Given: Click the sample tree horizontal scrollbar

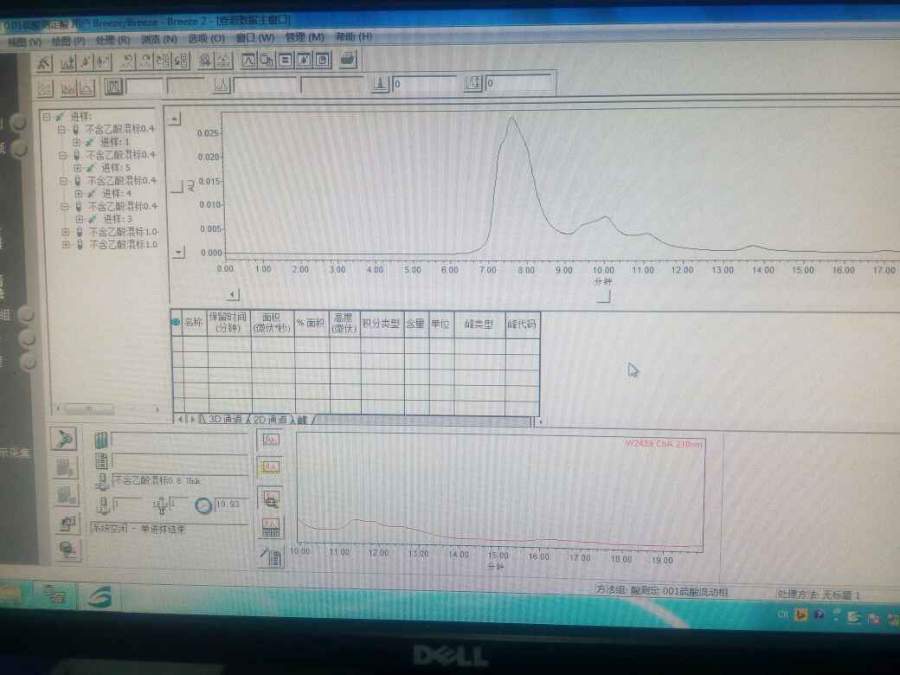Looking at the screenshot, I should point(107,409).
